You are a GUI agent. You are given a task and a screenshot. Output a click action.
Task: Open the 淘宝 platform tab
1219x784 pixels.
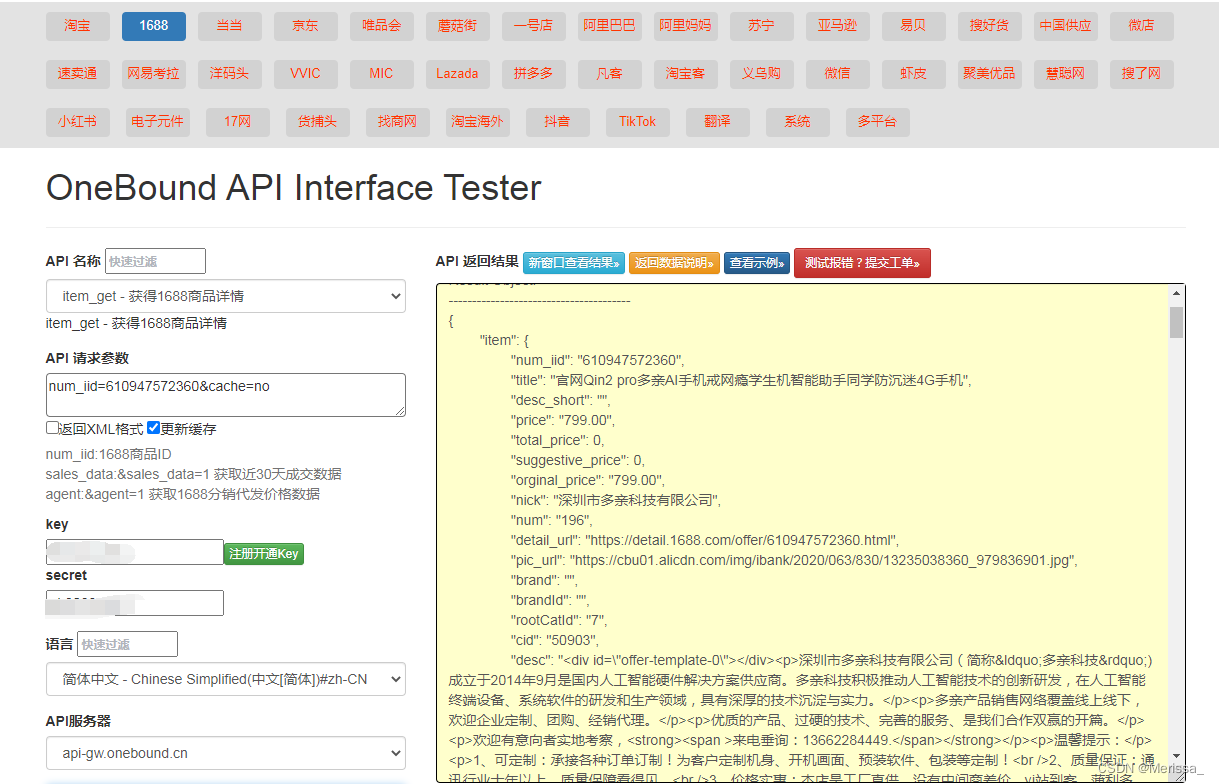click(x=77, y=26)
